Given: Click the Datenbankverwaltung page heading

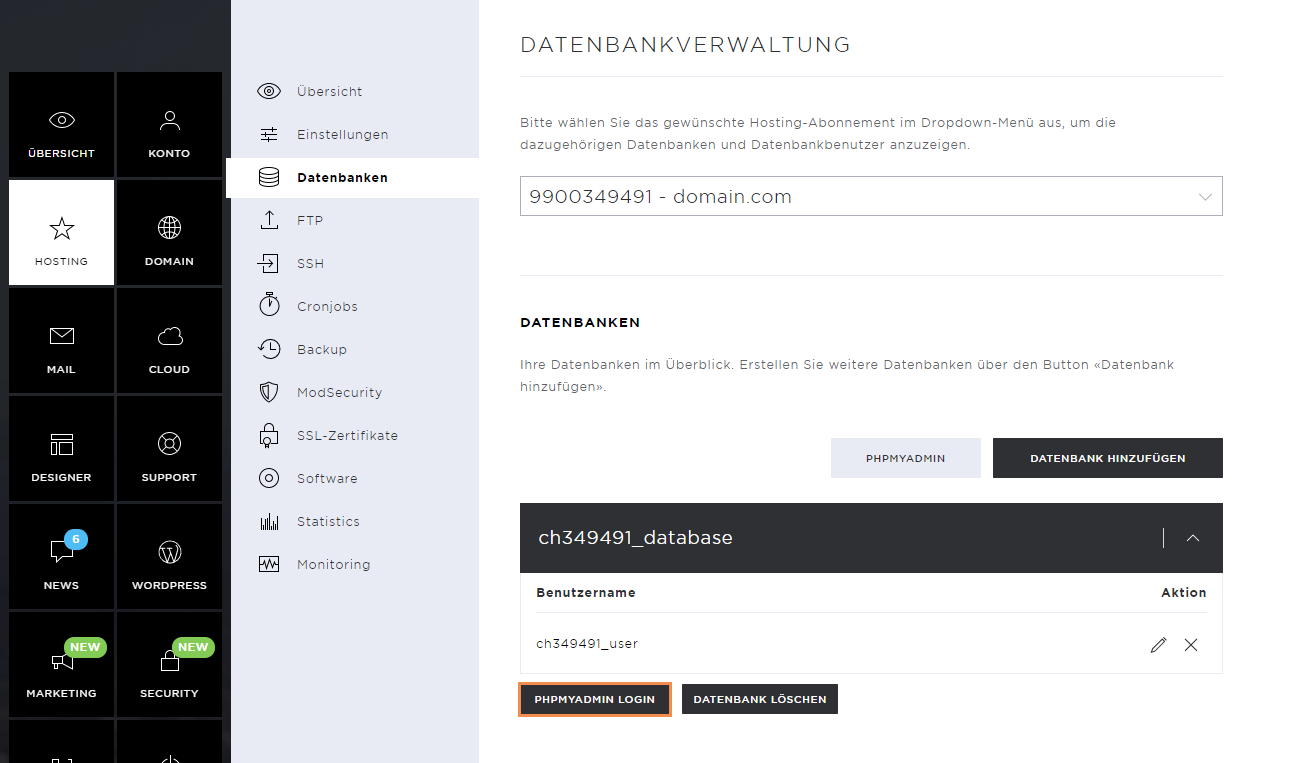Looking at the screenshot, I should pos(686,45).
